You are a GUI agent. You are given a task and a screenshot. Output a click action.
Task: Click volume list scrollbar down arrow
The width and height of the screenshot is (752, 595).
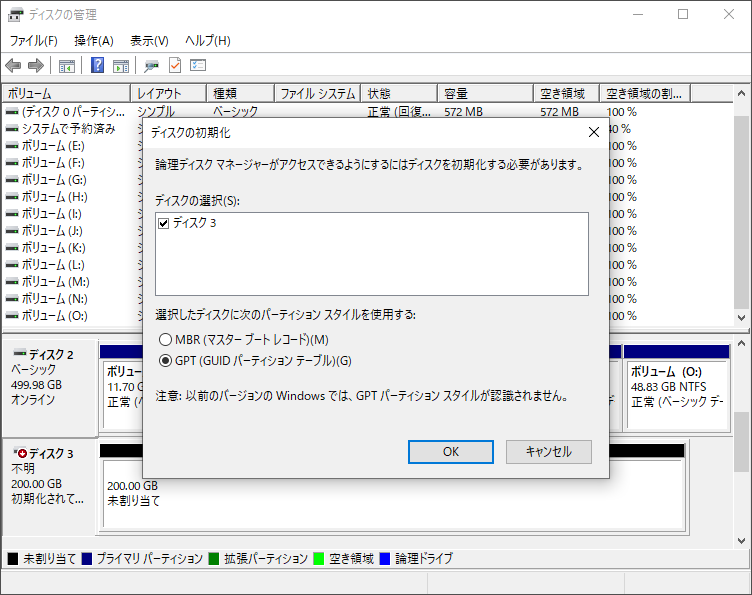click(x=741, y=317)
